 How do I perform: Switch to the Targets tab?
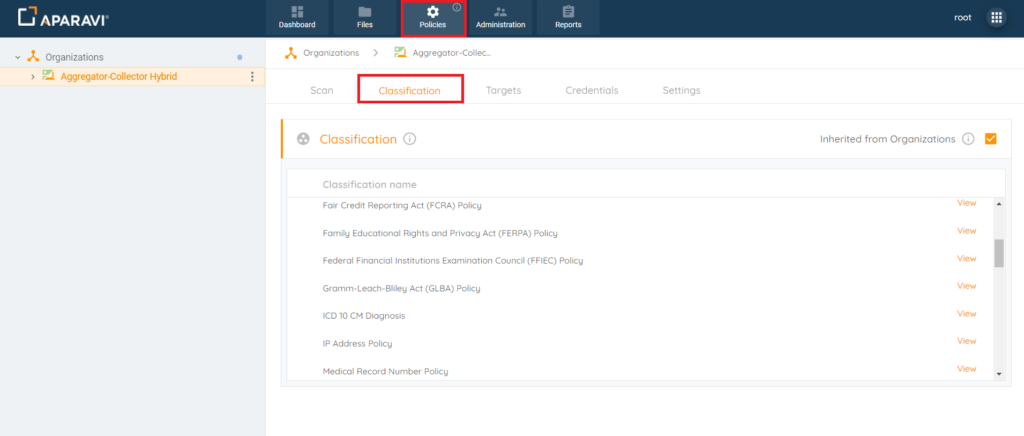click(x=504, y=91)
